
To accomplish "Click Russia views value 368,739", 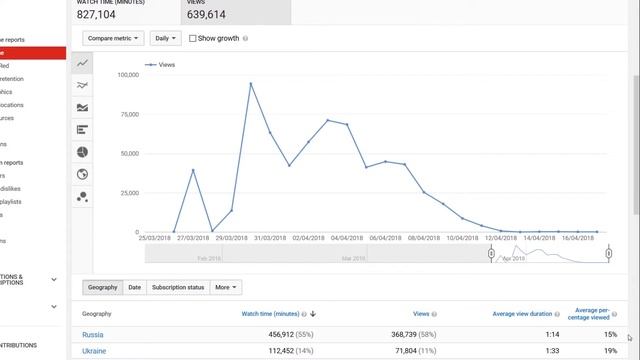I will point(404,335).
